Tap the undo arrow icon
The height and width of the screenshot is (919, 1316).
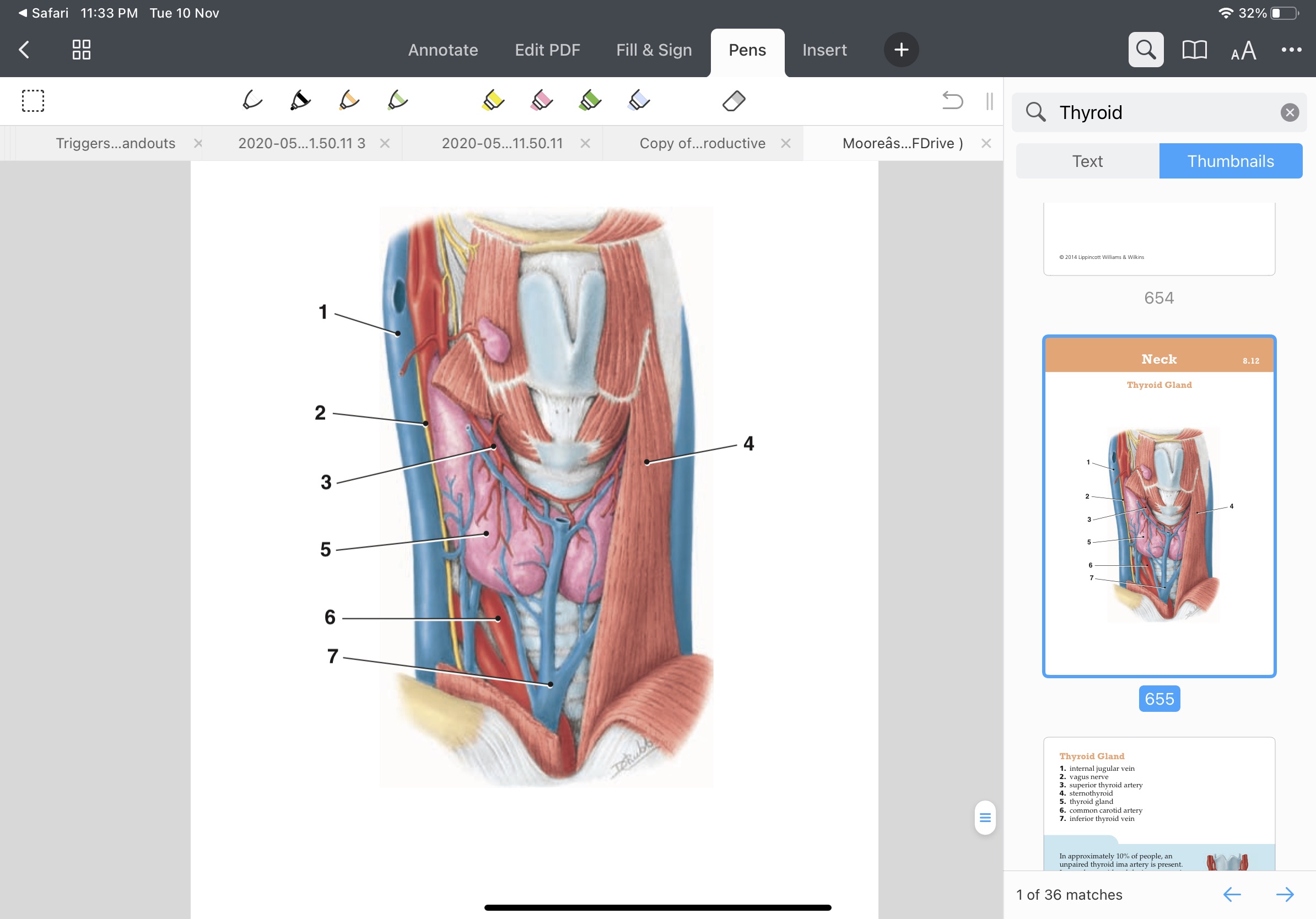pos(952,101)
